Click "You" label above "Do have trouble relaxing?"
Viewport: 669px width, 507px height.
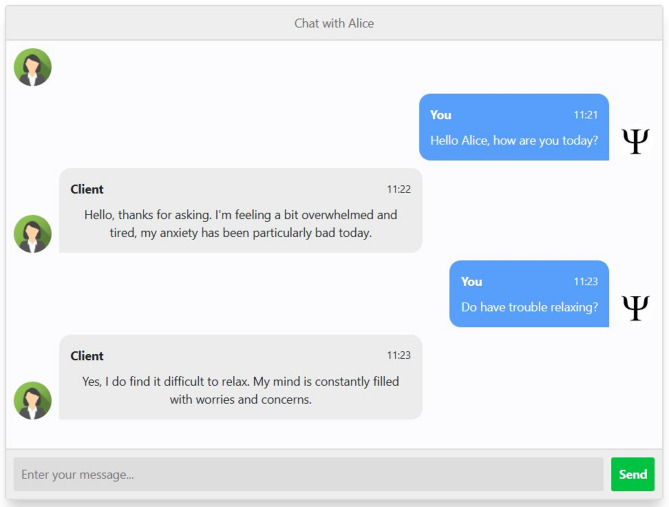point(471,282)
